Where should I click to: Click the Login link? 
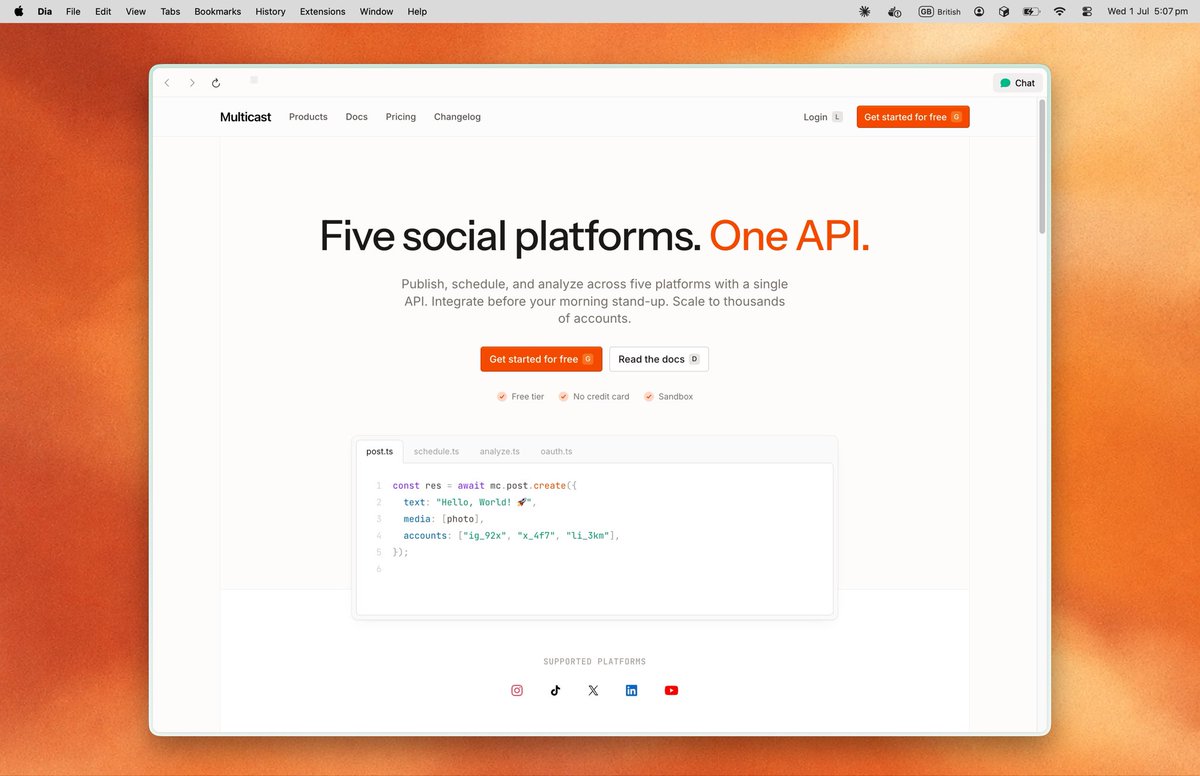click(823, 117)
